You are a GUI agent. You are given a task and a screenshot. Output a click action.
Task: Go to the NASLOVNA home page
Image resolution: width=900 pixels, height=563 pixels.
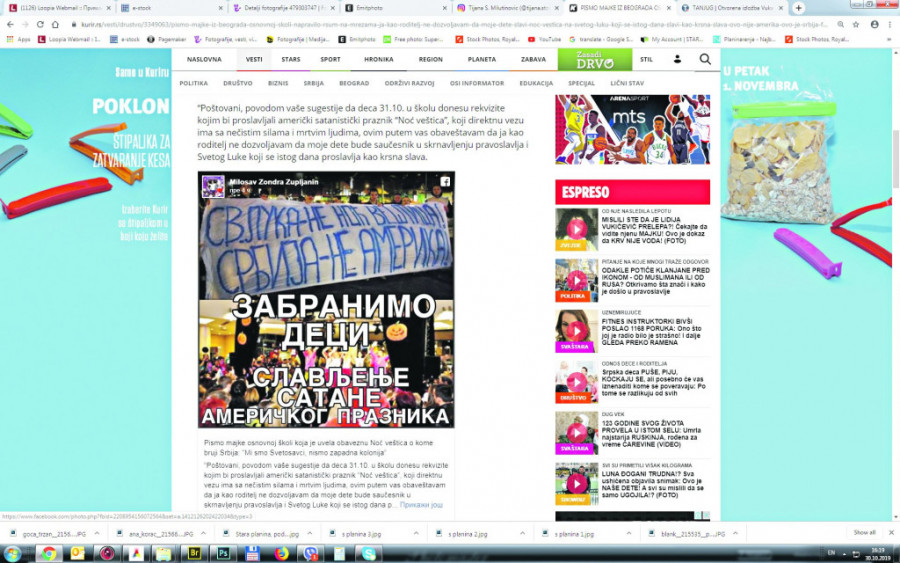pos(204,60)
